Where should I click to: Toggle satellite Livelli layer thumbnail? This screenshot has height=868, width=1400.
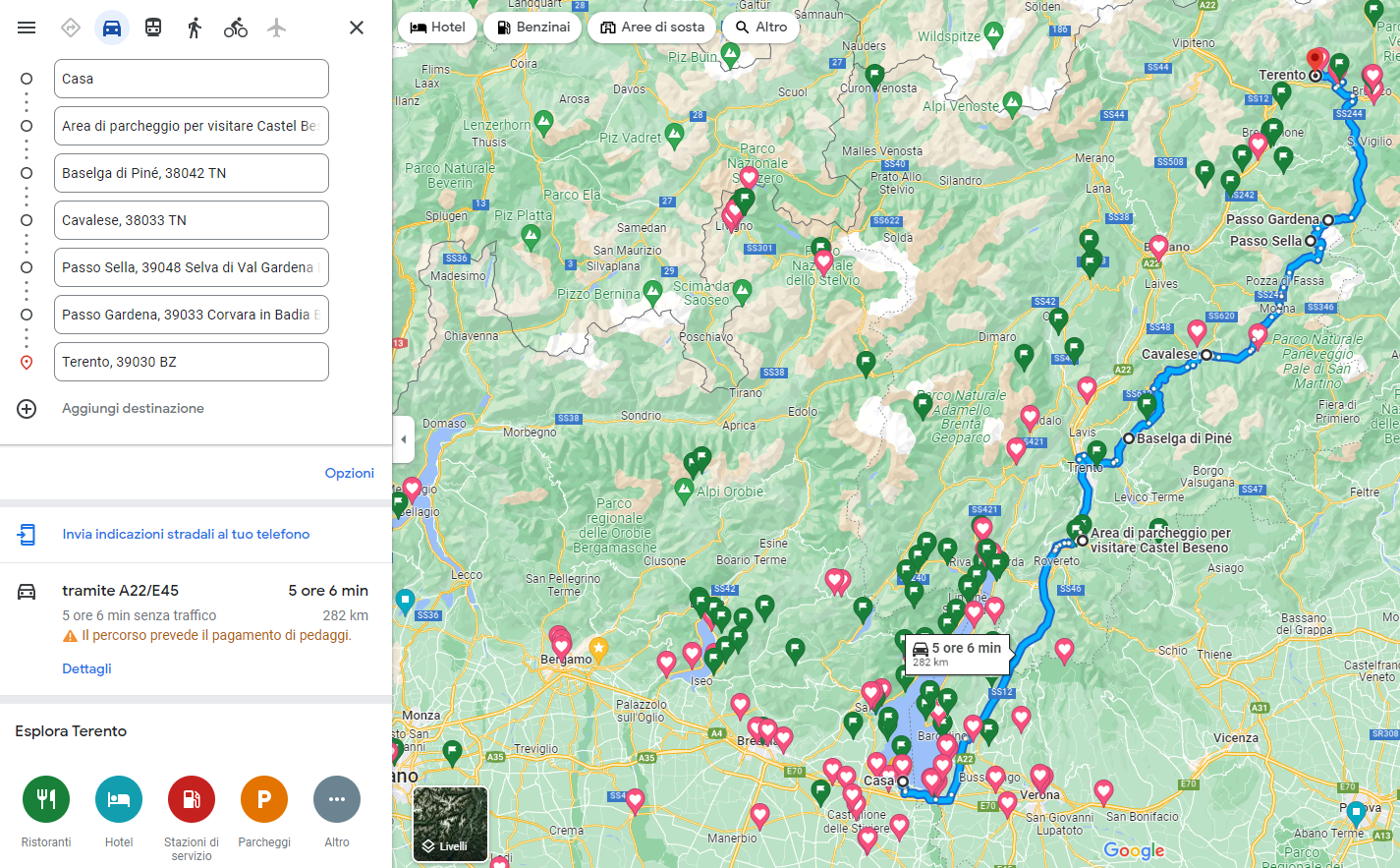point(450,824)
